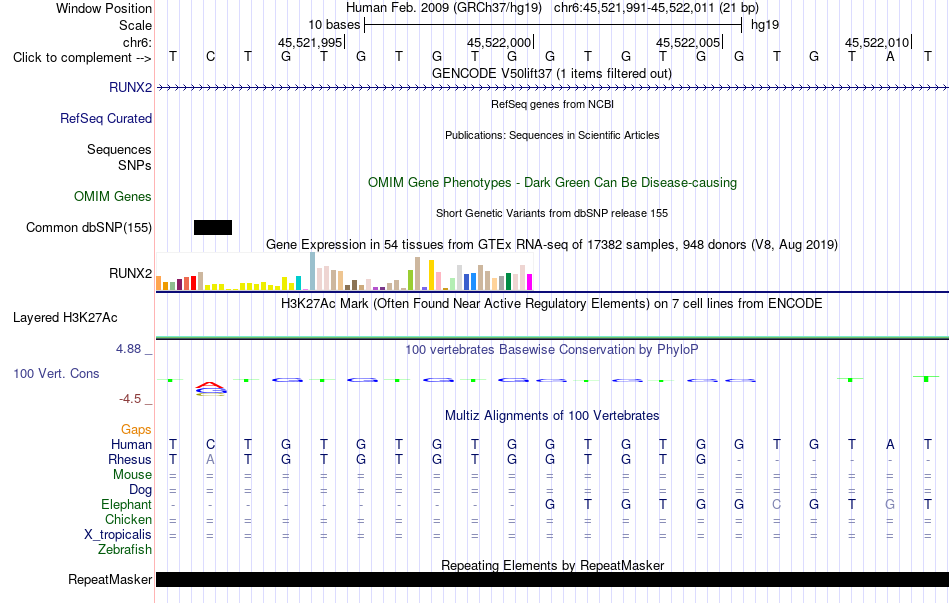The width and height of the screenshot is (950, 603).
Task: Open RefSeq Curated track settings
Action: [105, 118]
